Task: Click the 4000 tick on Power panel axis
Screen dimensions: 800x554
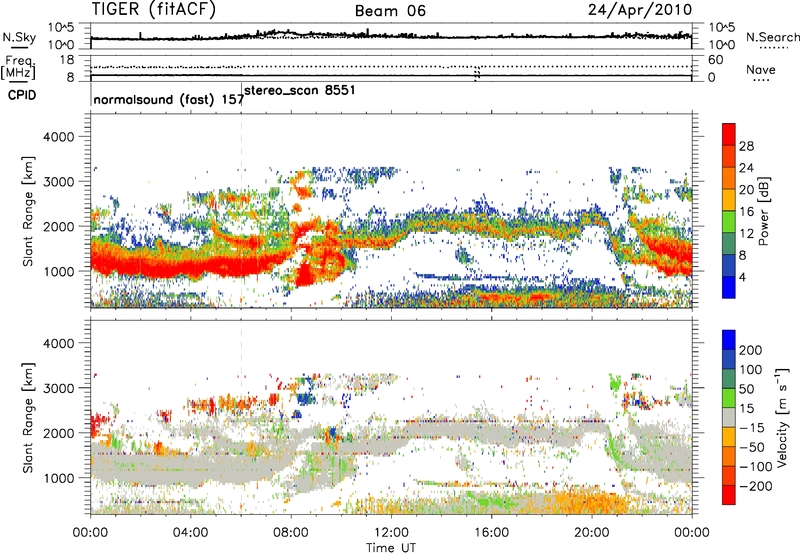Action: click(x=58, y=137)
